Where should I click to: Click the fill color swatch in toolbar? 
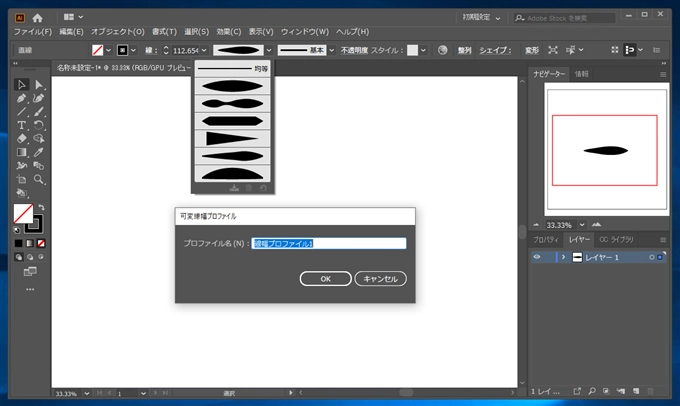(x=23, y=213)
